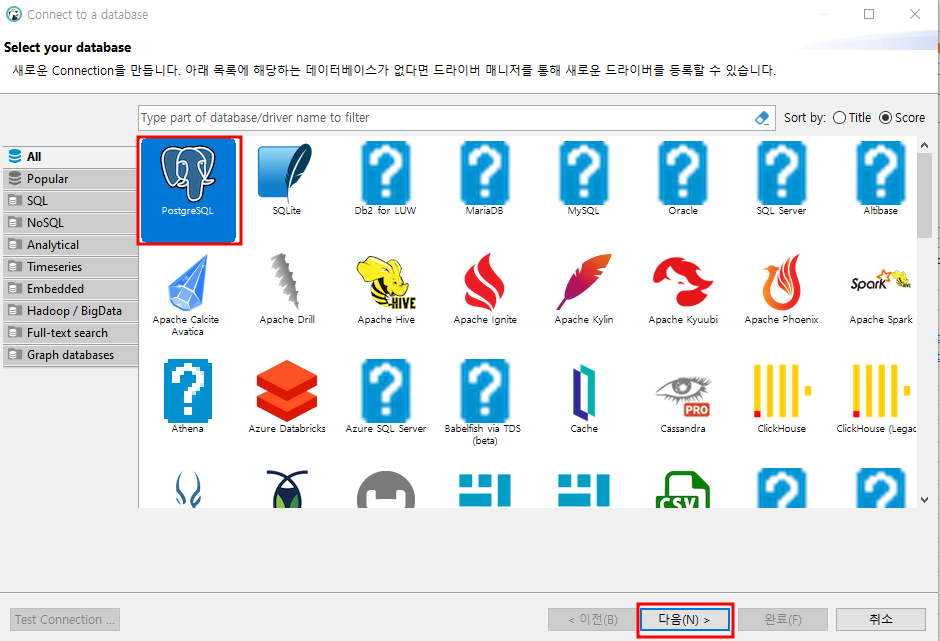Switch to the Embedded category
Viewport: 940px width, 641px height.
(x=70, y=288)
